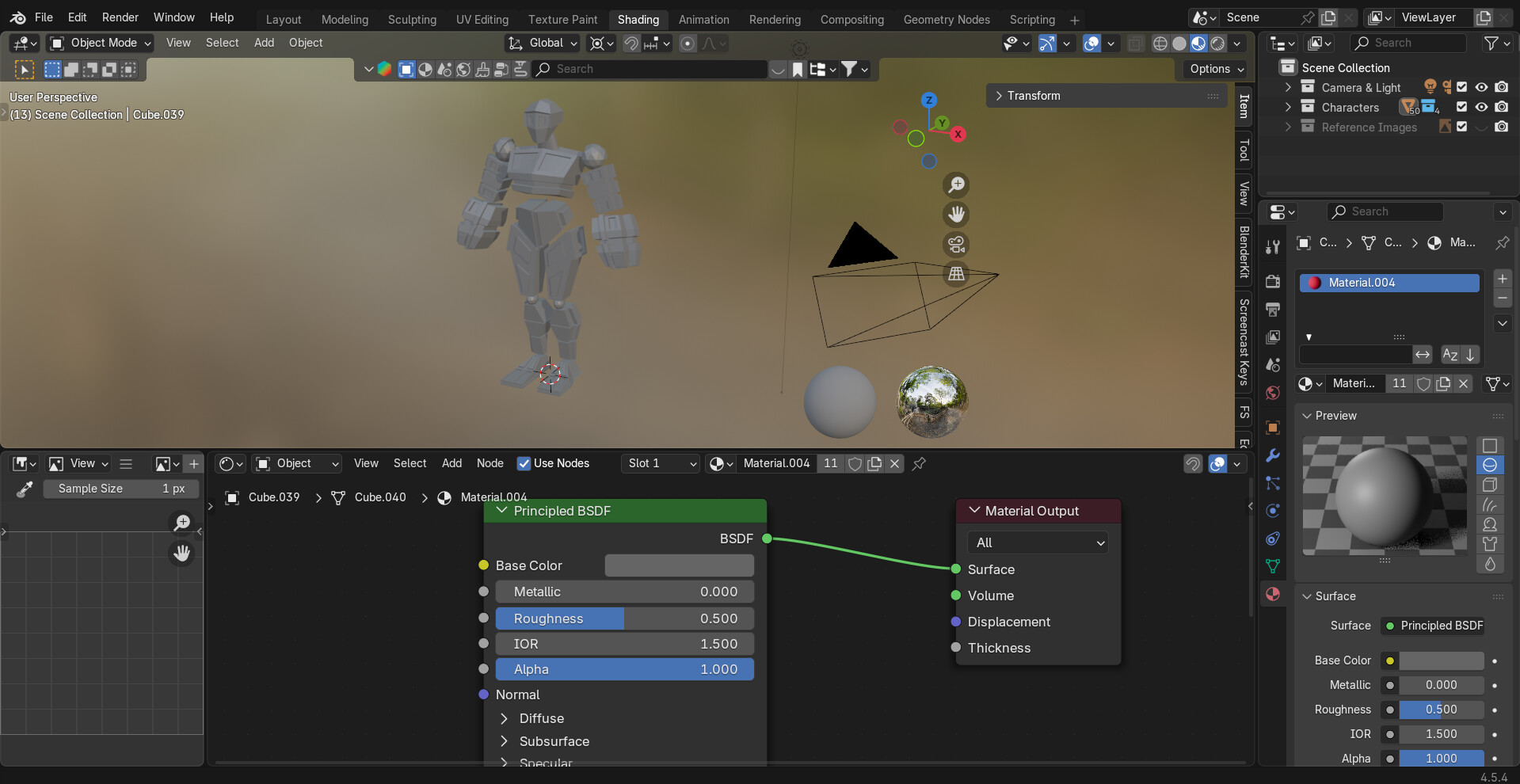The image size is (1520, 784).
Task: Open the Physics properties tab
Action: [1273, 511]
